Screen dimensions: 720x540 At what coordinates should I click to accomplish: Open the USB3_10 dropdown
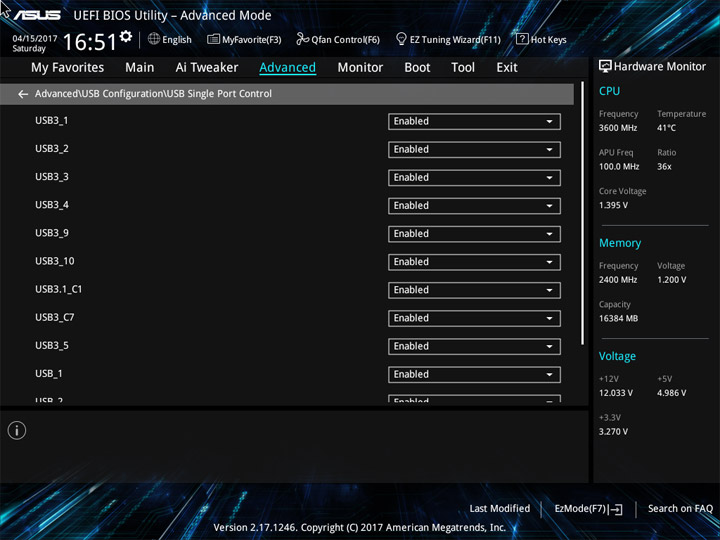click(474, 262)
